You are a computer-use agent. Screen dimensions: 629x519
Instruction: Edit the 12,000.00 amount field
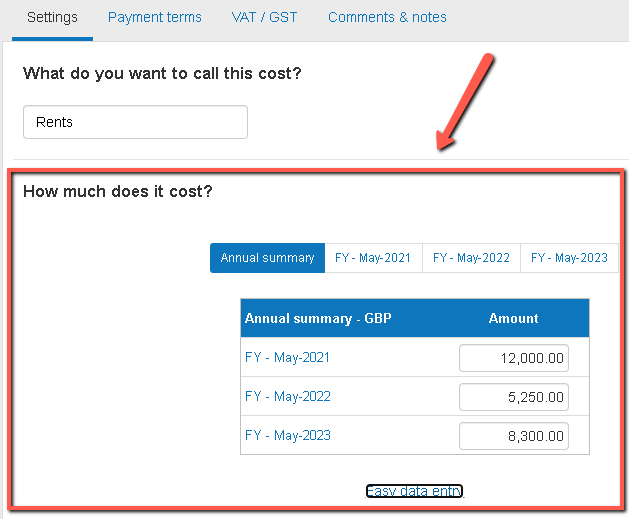pos(514,358)
